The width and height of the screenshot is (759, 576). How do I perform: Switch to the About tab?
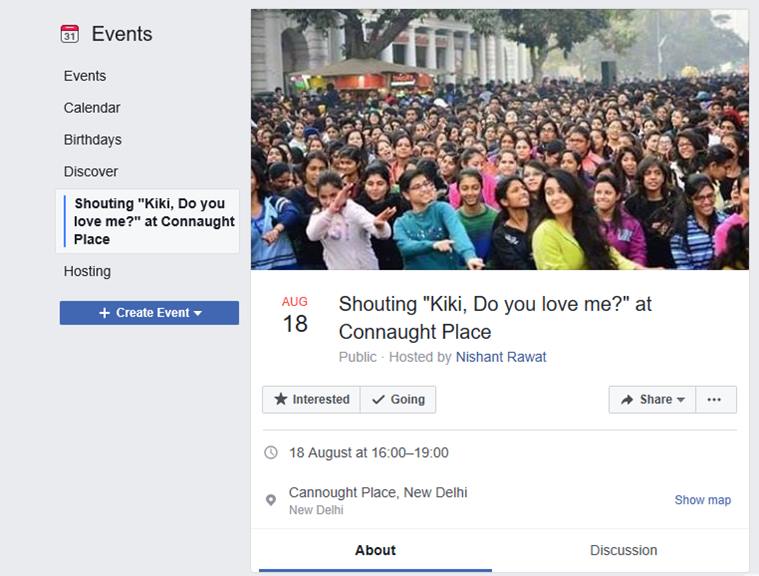pos(375,550)
